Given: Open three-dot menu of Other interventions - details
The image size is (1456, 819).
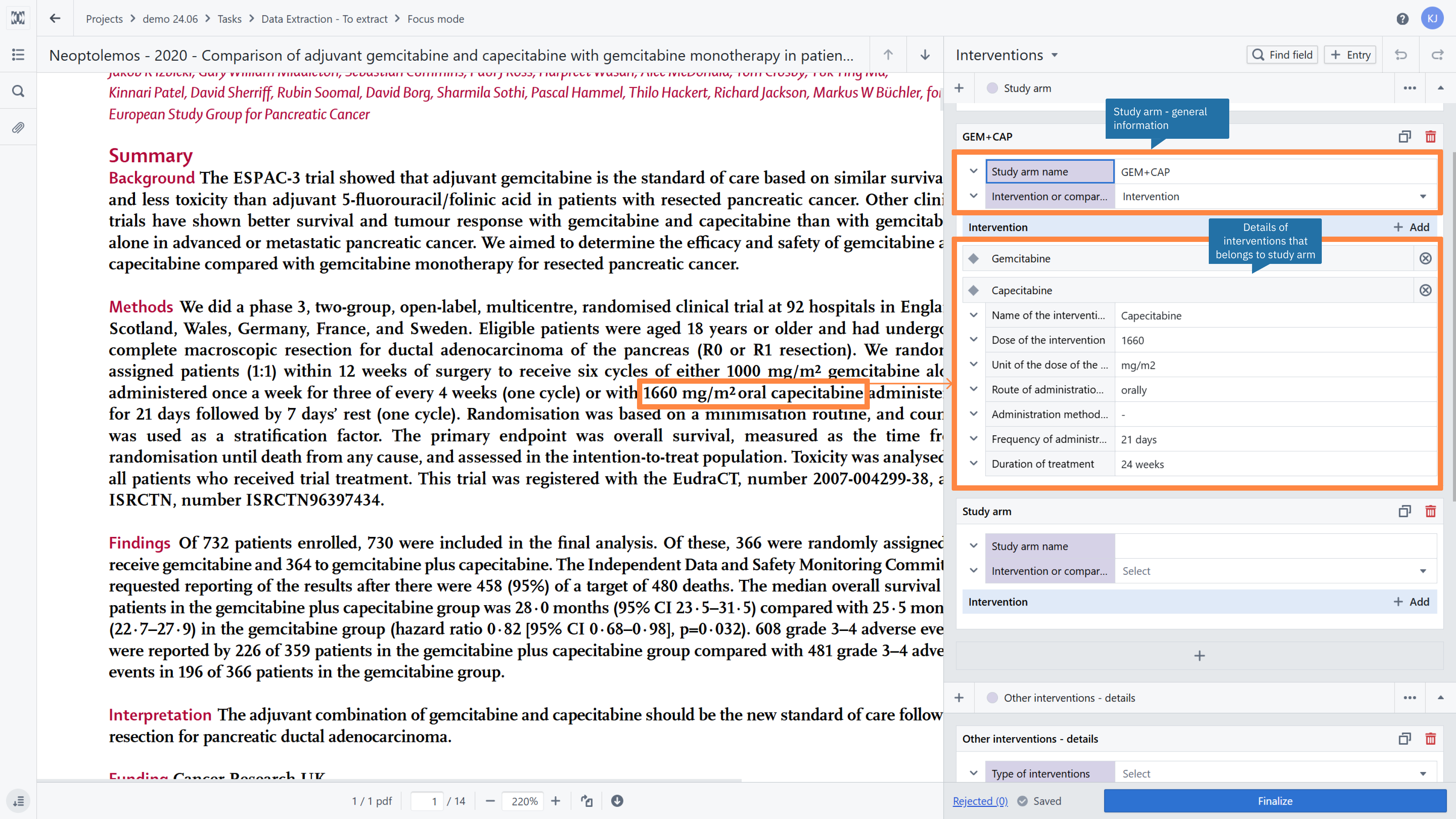Looking at the screenshot, I should (x=1410, y=698).
